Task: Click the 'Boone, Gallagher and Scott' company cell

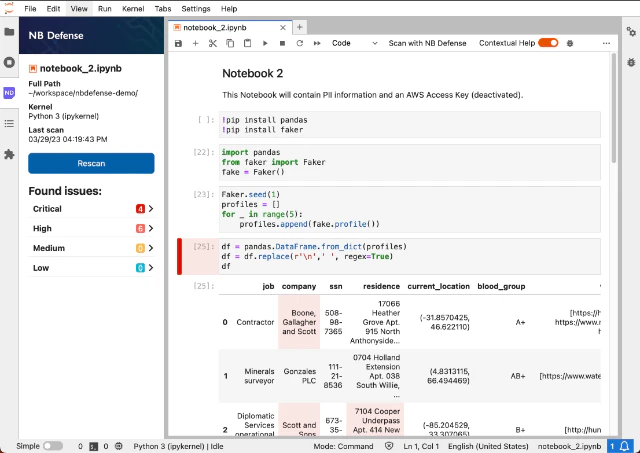Action: 299,322
